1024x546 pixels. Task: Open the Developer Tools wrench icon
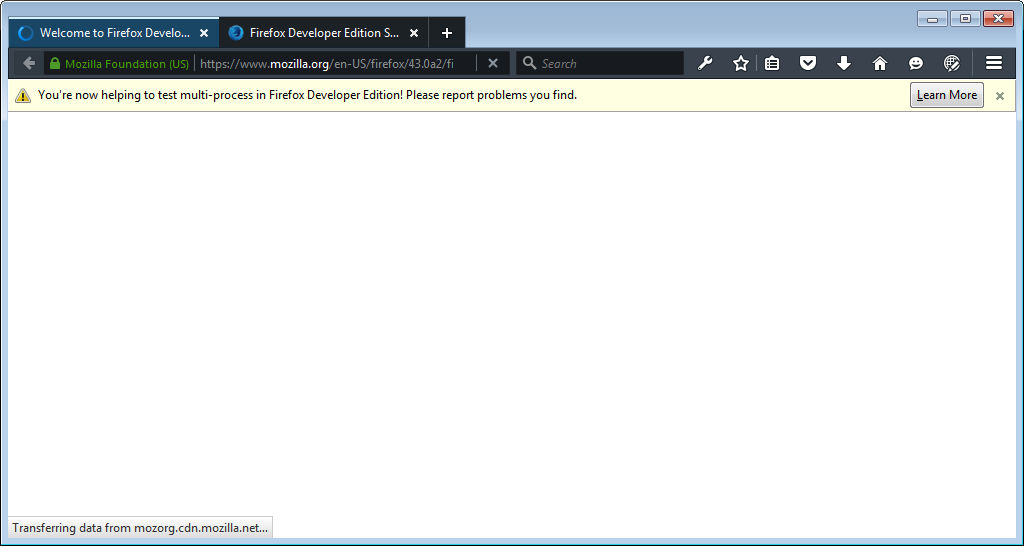[x=705, y=63]
